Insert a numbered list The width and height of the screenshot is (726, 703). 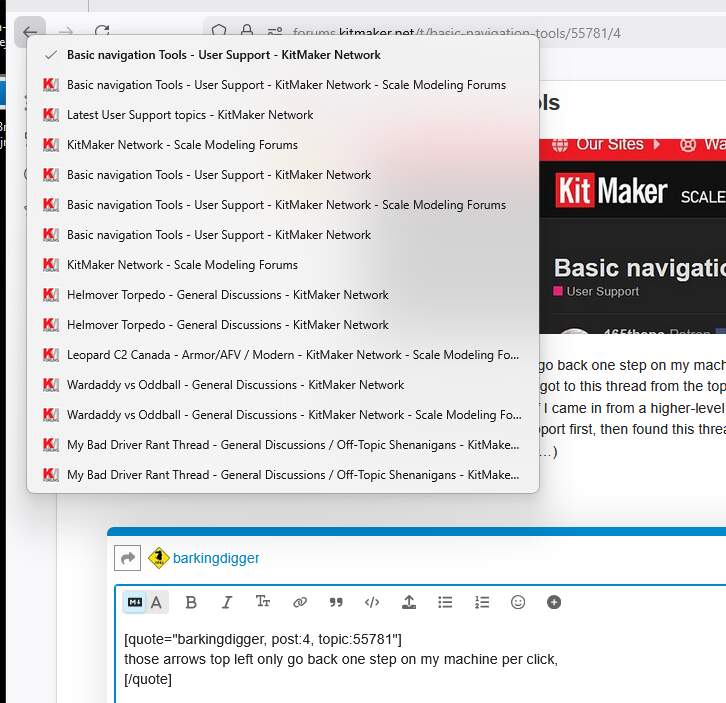(x=482, y=602)
